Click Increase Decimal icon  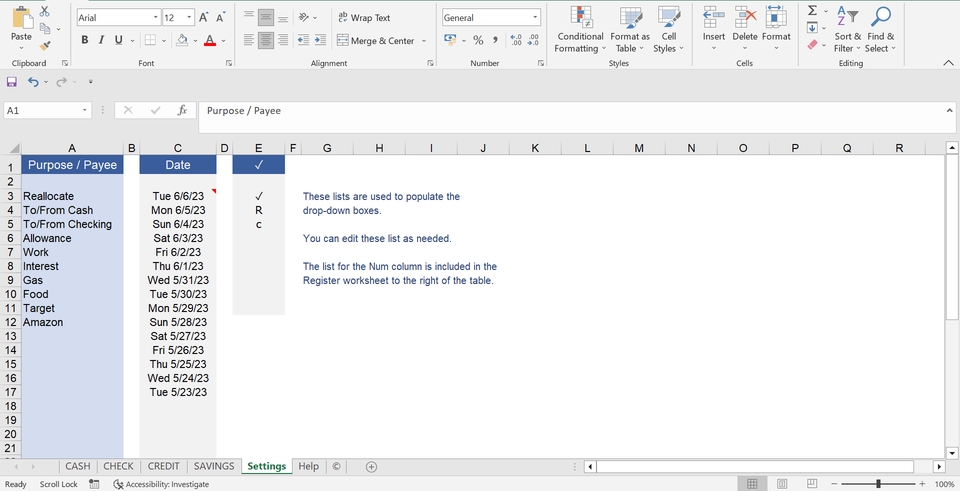coord(516,40)
